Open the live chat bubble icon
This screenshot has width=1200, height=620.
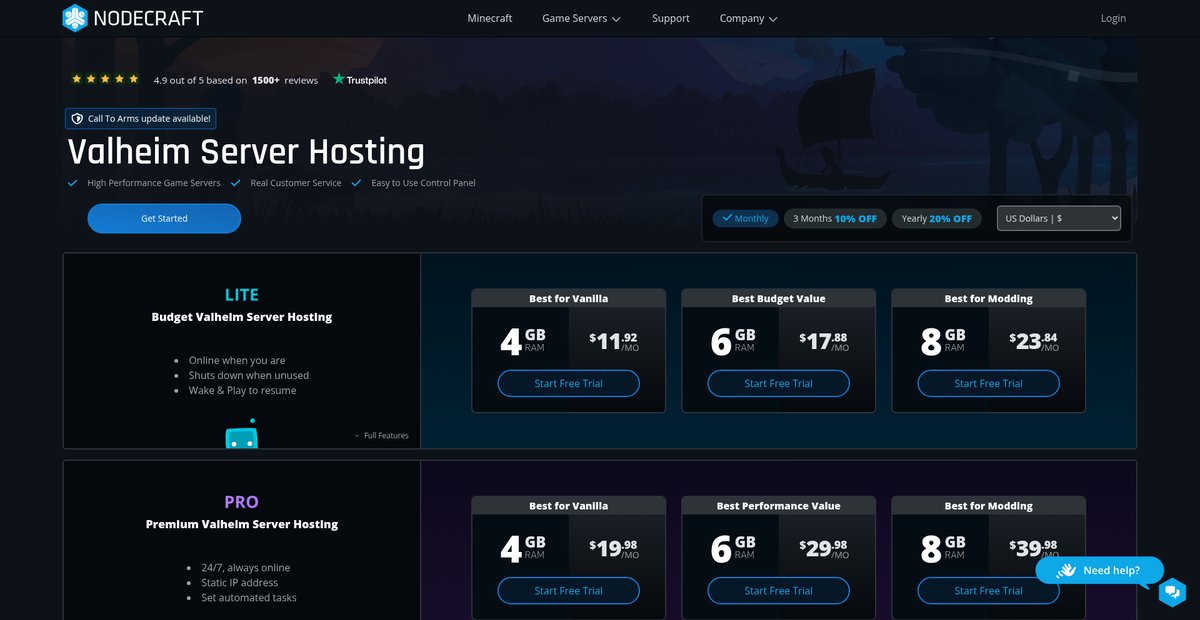pyautogui.click(x=1172, y=593)
